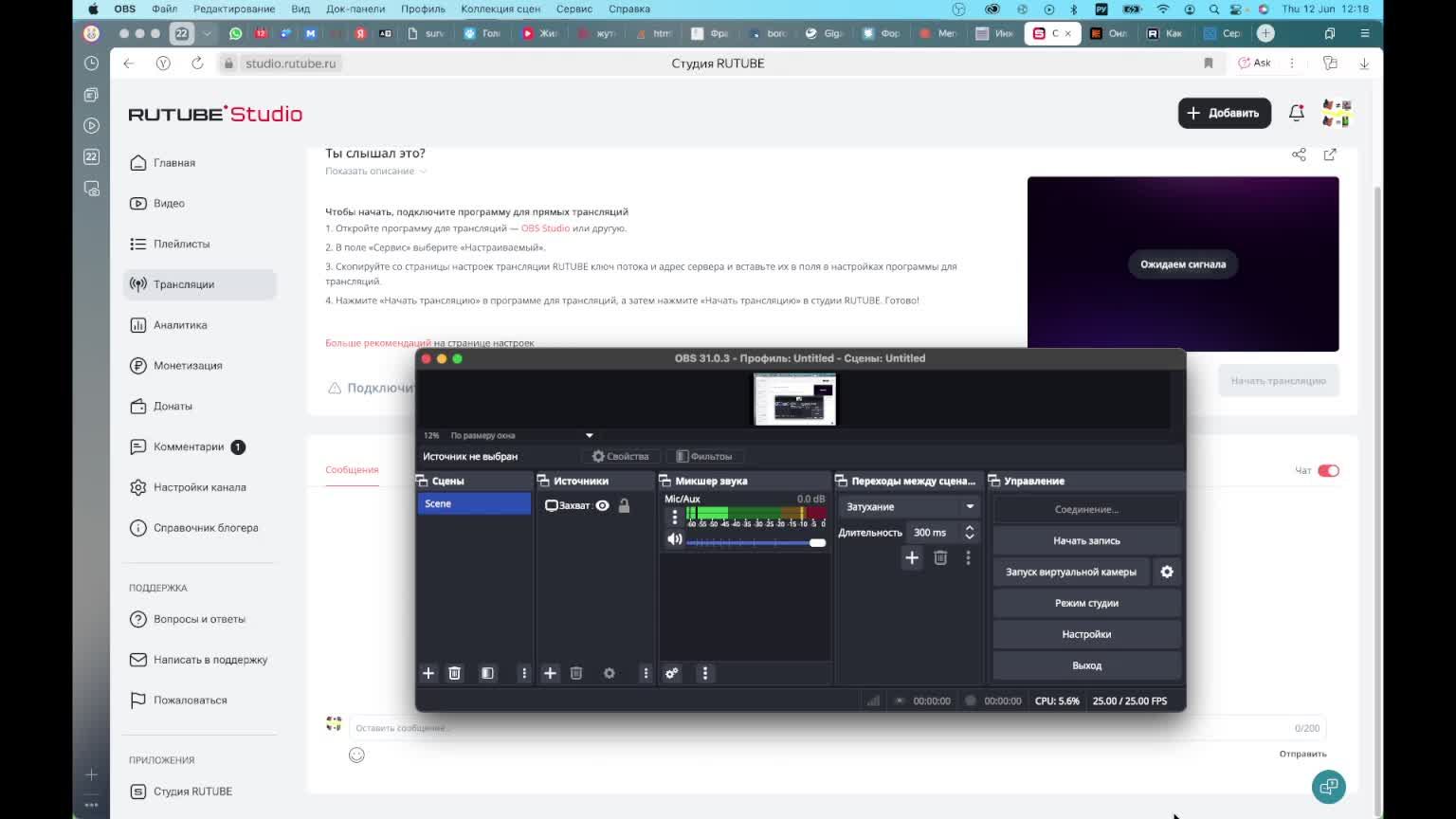Image resolution: width=1456 pixels, height=819 pixels.
Task: Open RUTUBE profile avatar
Action: point(1337,113)
